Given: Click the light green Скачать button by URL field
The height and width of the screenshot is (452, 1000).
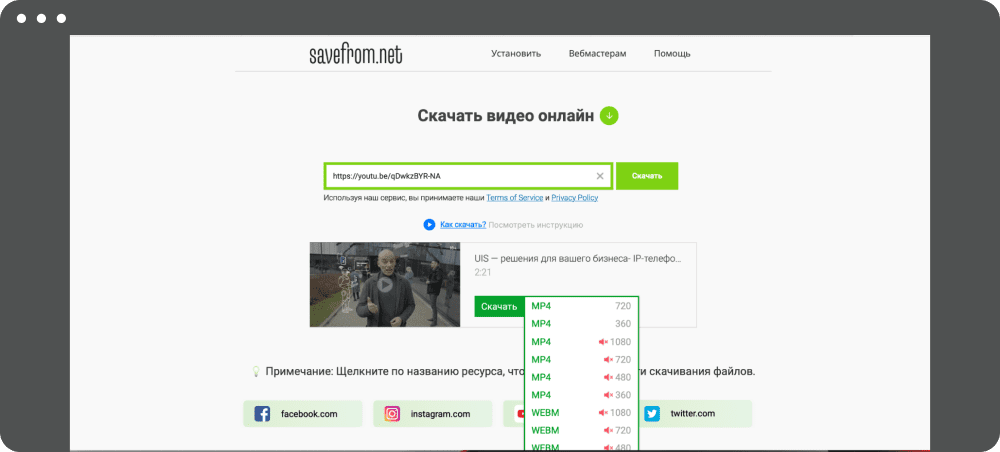Looking at the screenshot, I should click(x=647, y=176).
